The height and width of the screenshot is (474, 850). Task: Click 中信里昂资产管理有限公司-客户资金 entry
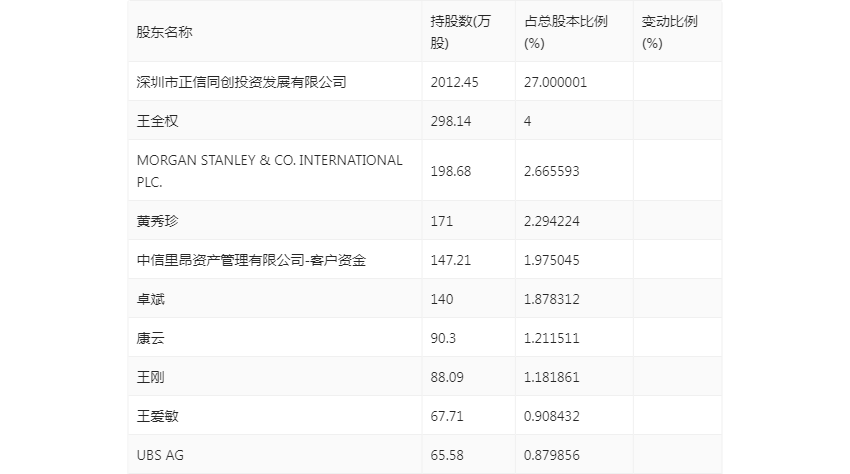251,260
